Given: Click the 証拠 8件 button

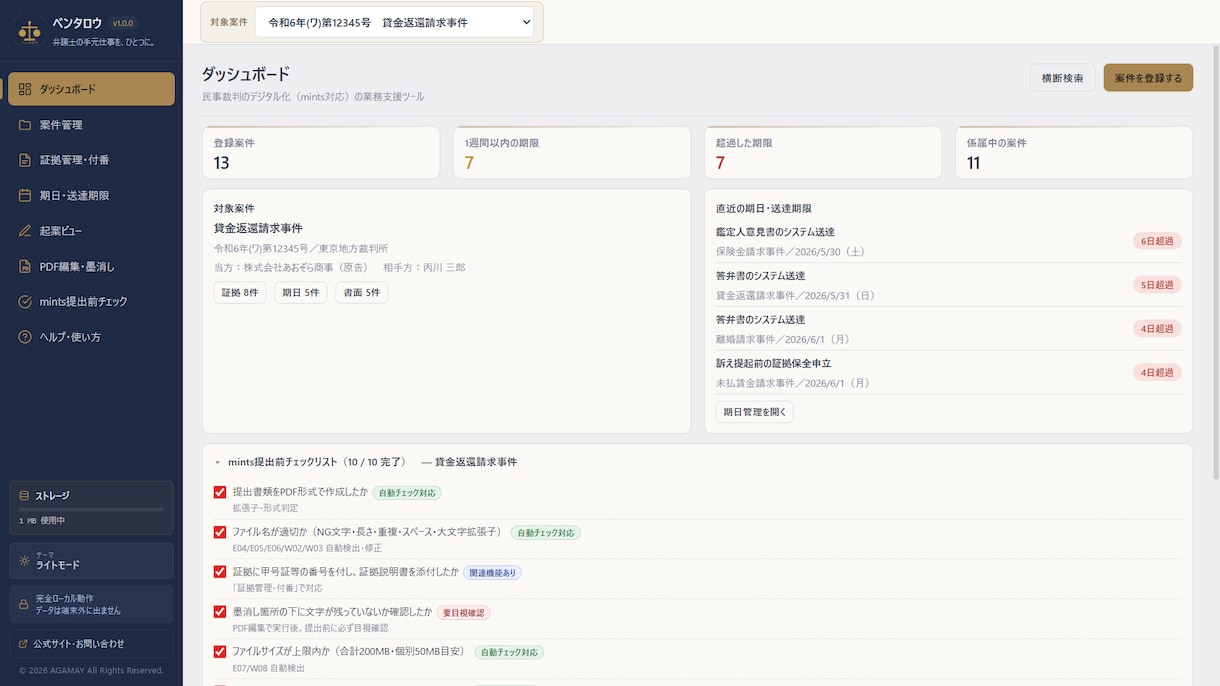Looking at the screenshot, I should pos(240,293).
